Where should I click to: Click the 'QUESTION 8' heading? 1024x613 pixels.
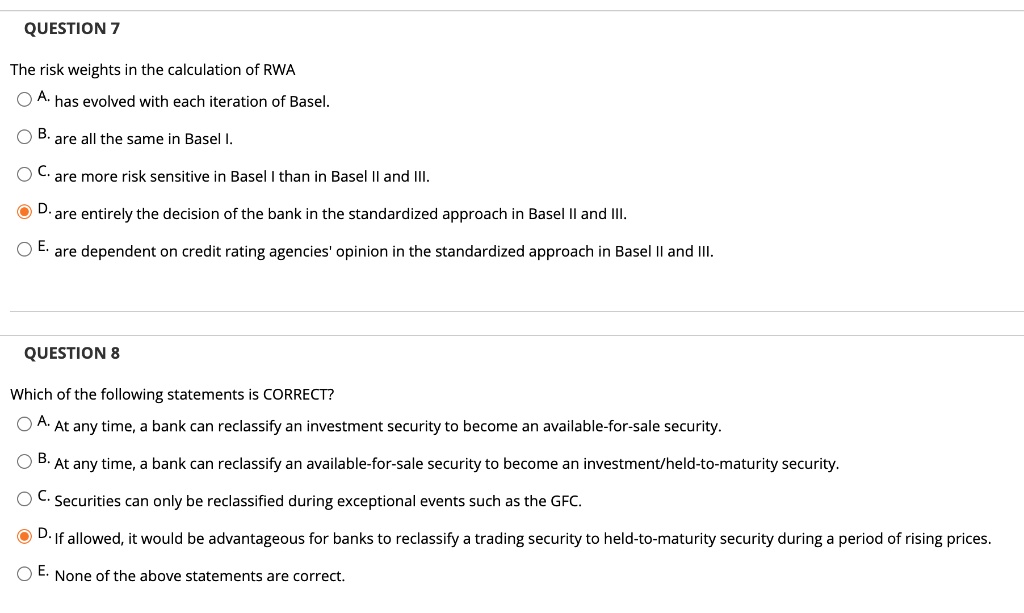[x=72, y=353]
